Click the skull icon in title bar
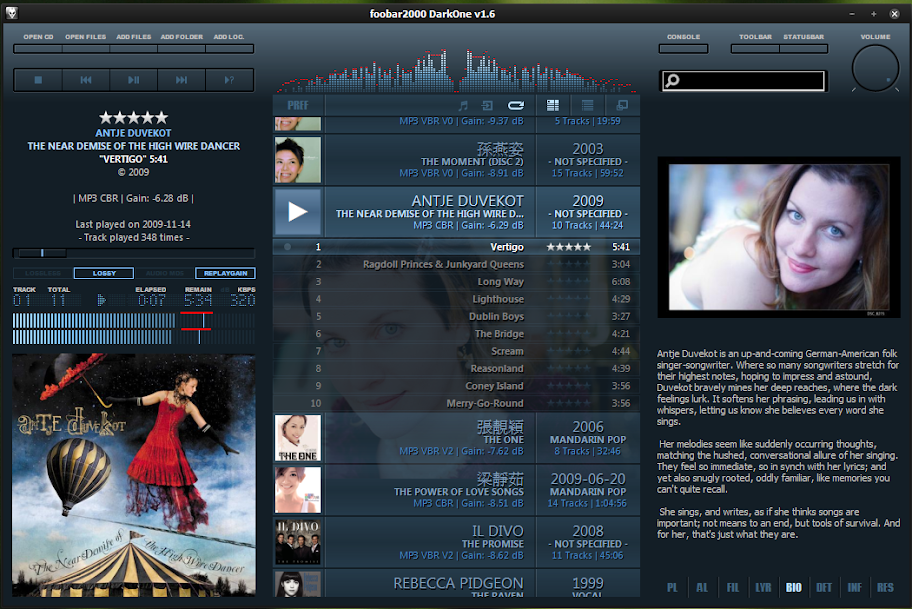 pyautogui.click(x=12, y=13)
